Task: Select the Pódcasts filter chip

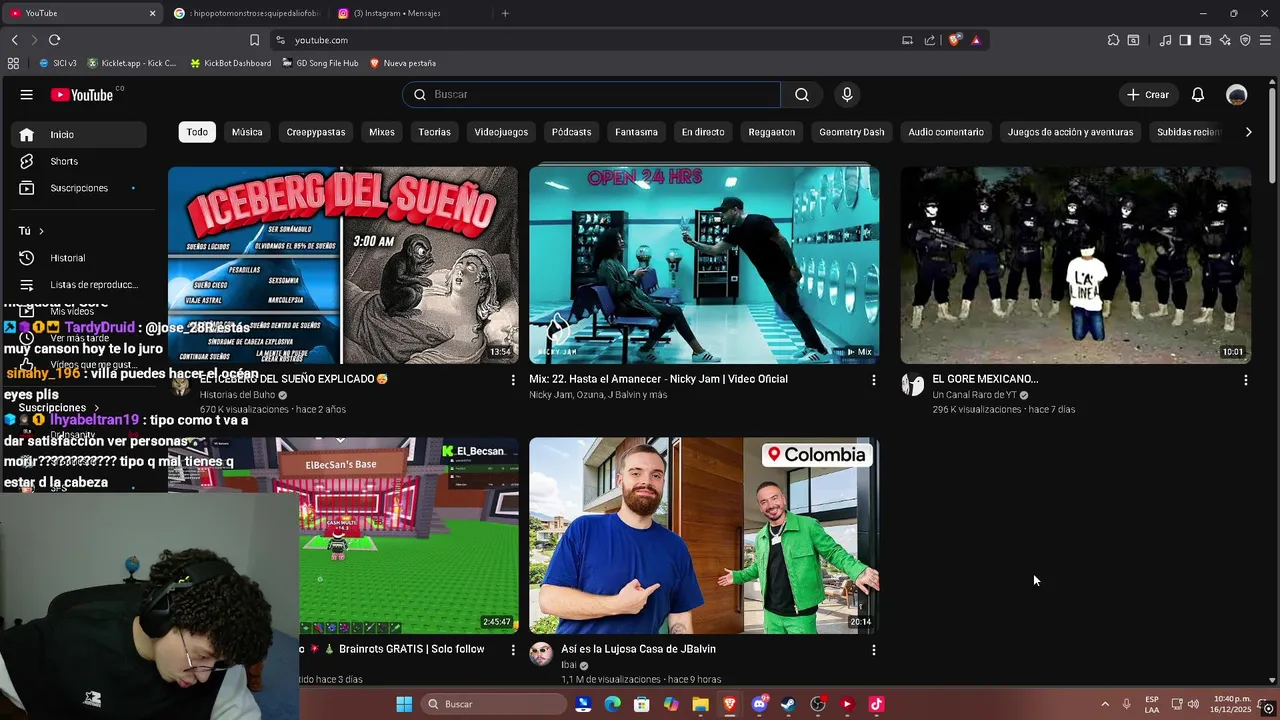Action: point(572,132)
